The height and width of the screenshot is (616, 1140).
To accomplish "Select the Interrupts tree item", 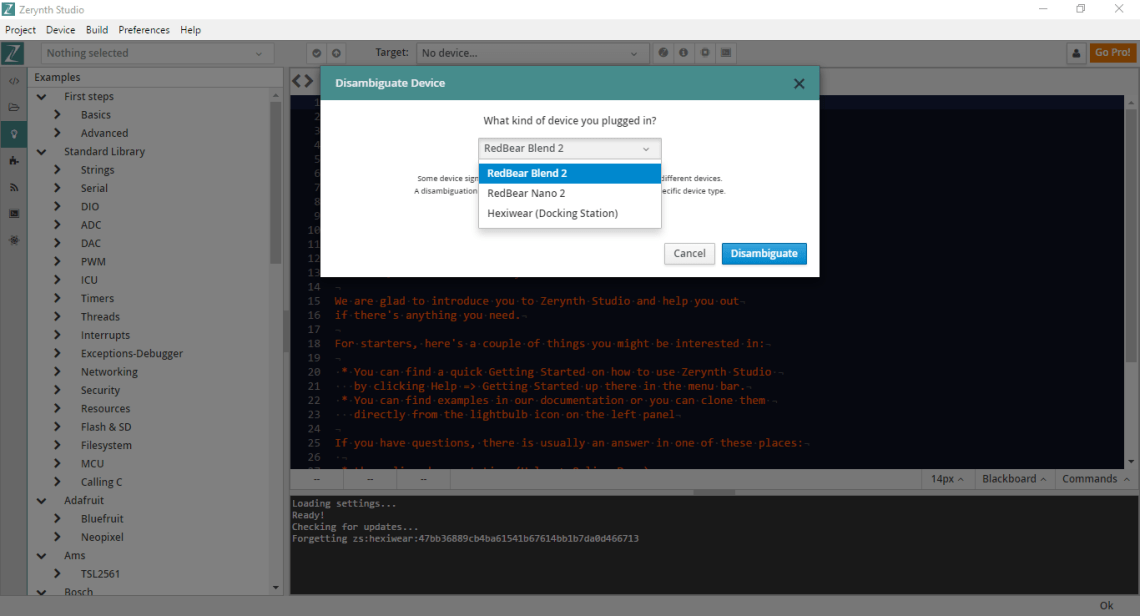I will [105, 335].
